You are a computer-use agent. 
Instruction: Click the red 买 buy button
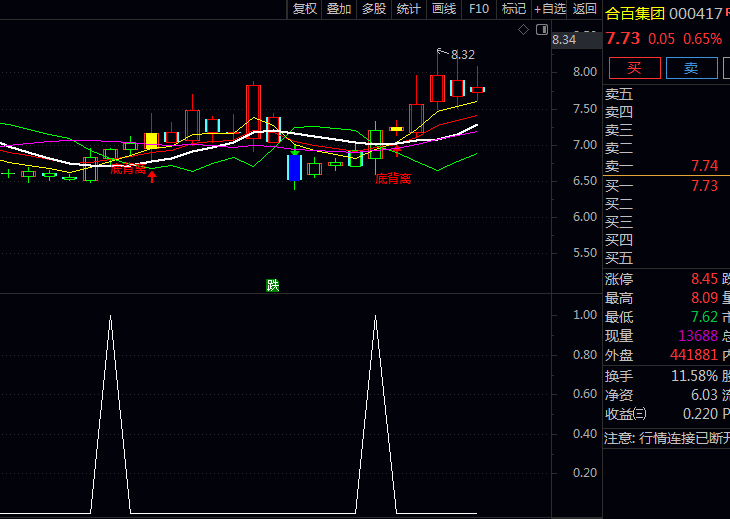click(634, 68)
